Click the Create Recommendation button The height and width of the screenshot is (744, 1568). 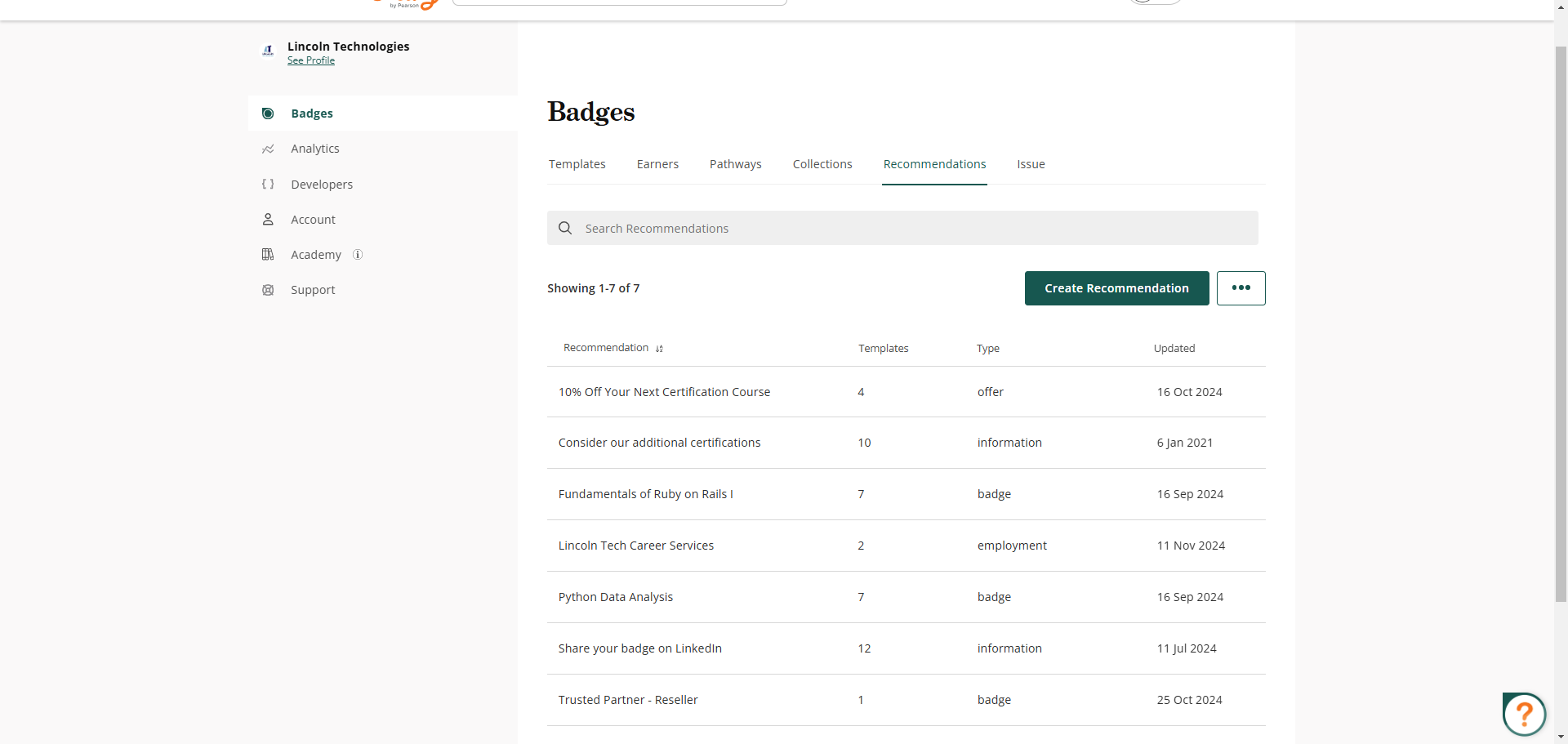pos(1116,288)
